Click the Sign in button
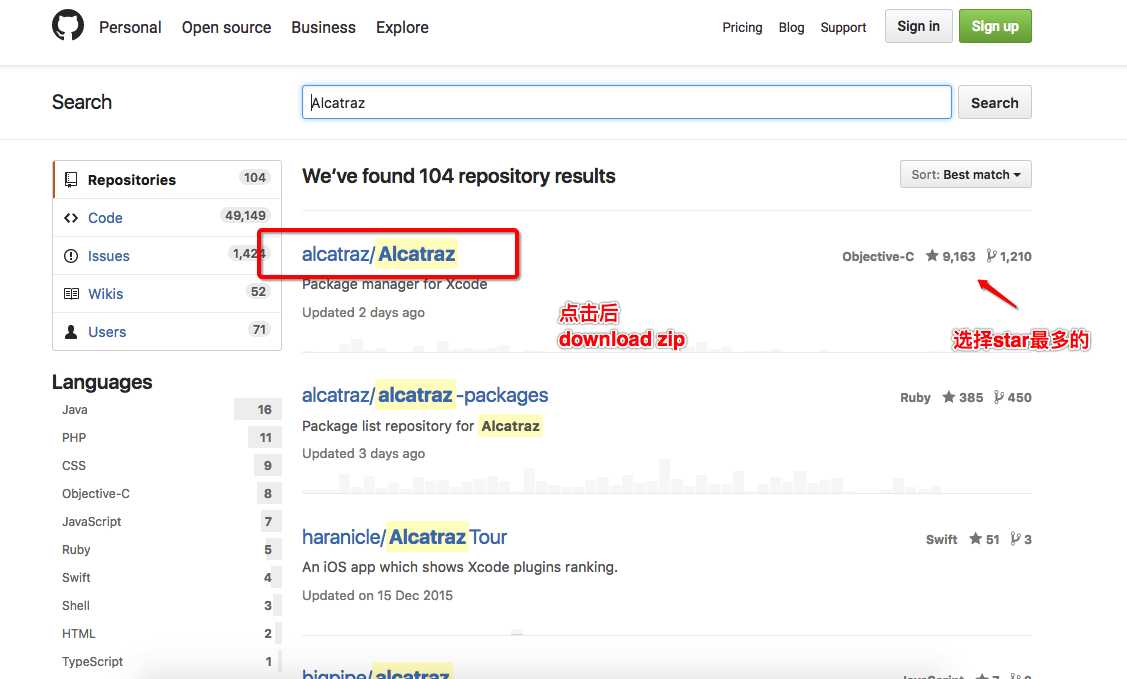 919,26
